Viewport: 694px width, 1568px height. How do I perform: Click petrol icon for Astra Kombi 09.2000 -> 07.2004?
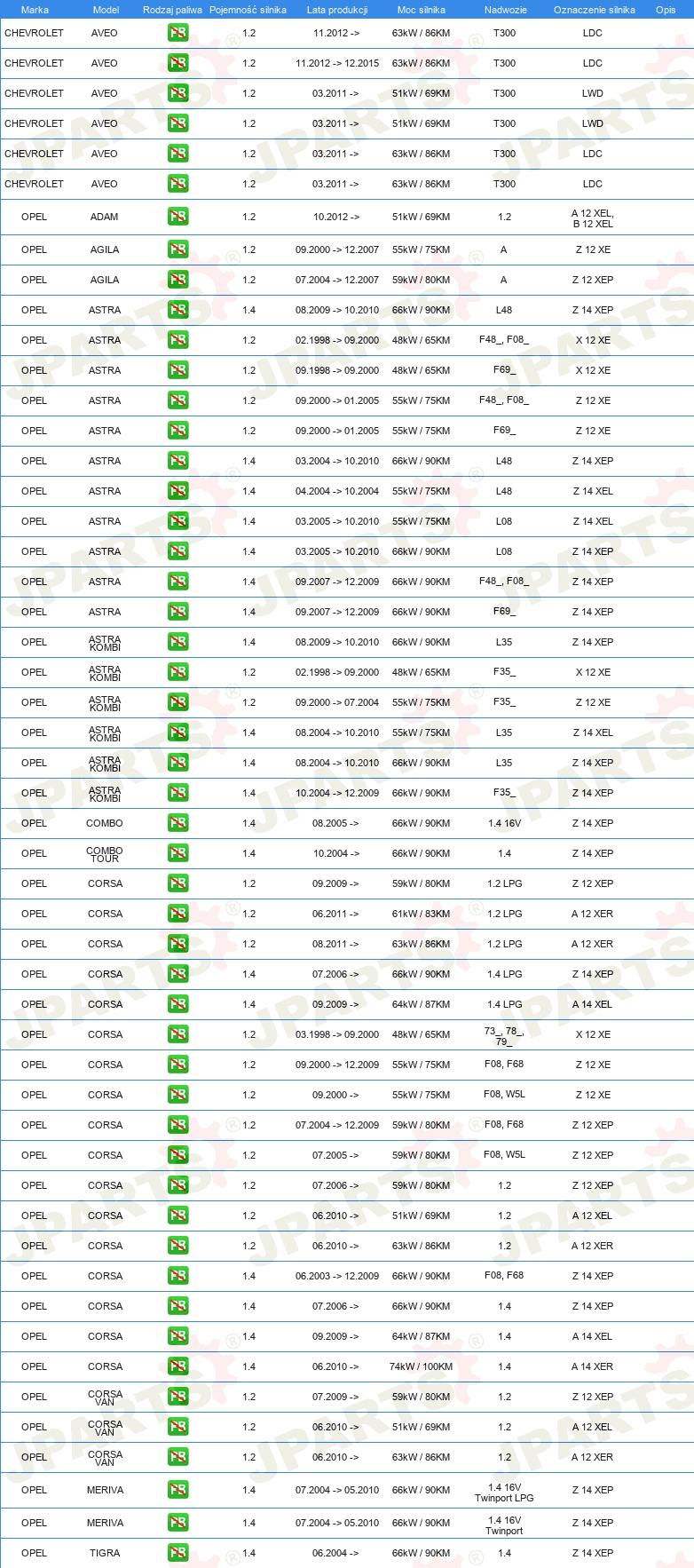[x=178, y=702]
